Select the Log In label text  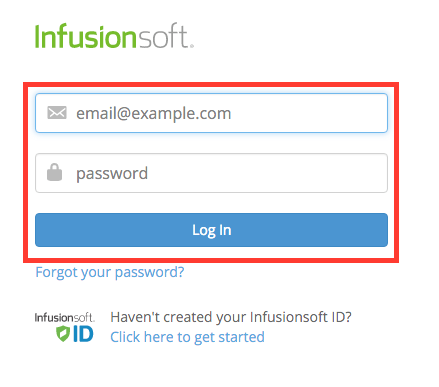212,230
